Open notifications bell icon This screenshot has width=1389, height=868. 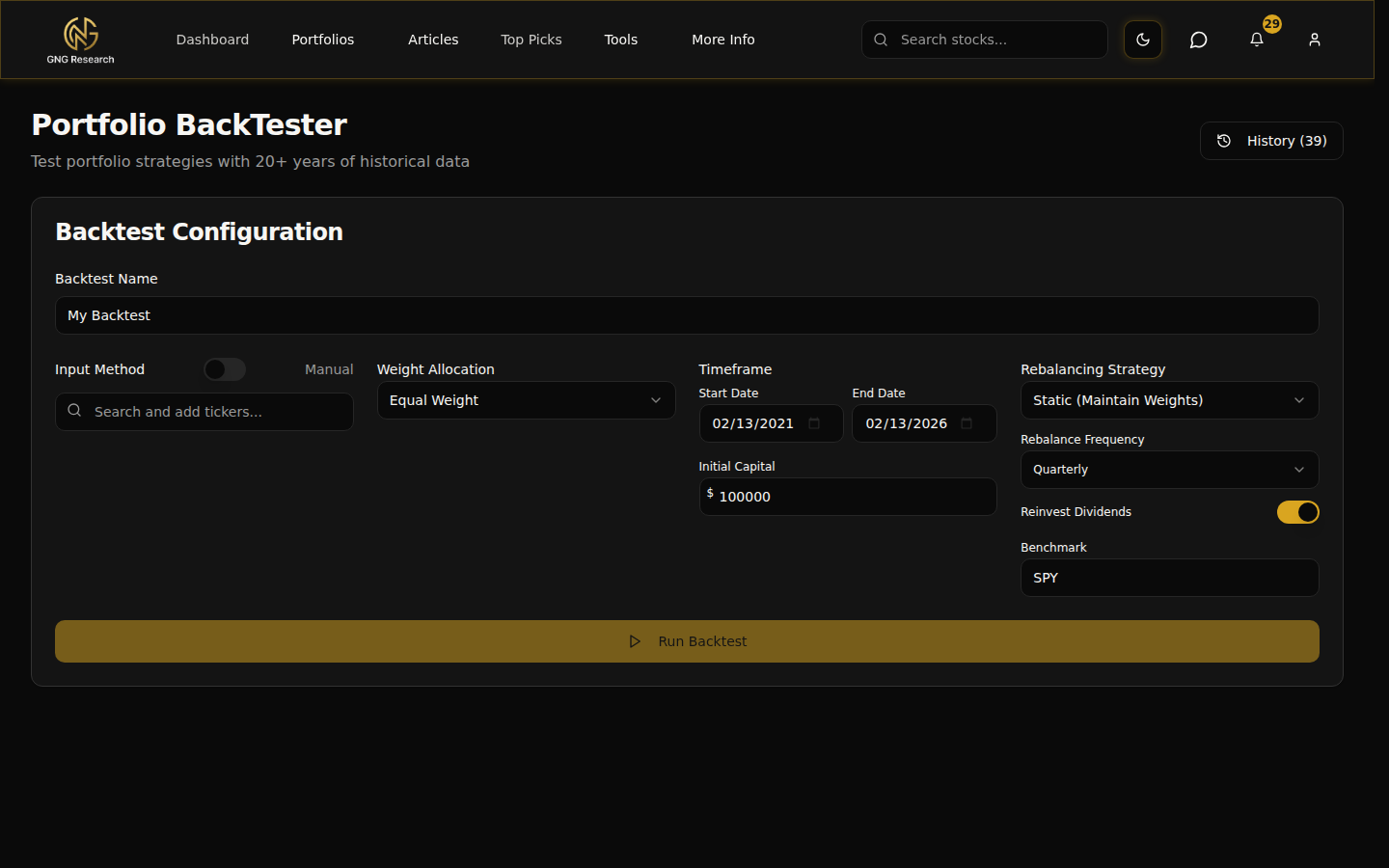tap(1257, 40)
